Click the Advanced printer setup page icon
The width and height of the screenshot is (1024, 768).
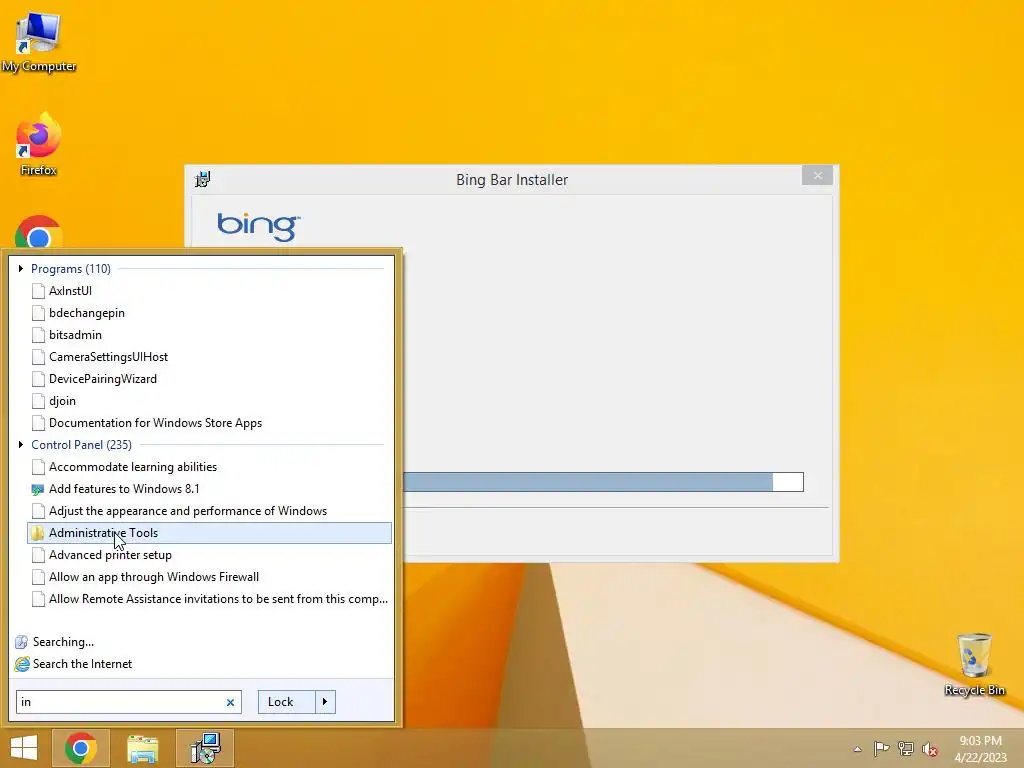tap(38, 555)
